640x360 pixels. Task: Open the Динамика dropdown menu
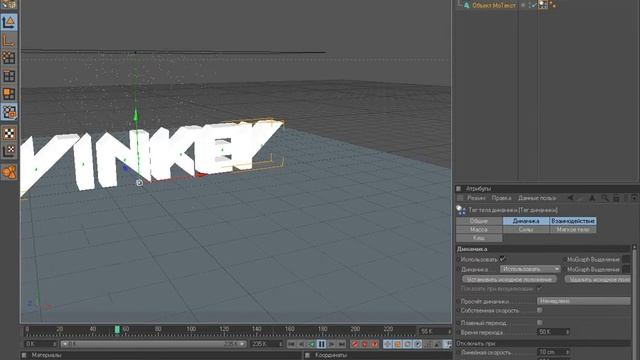point(530,269)
